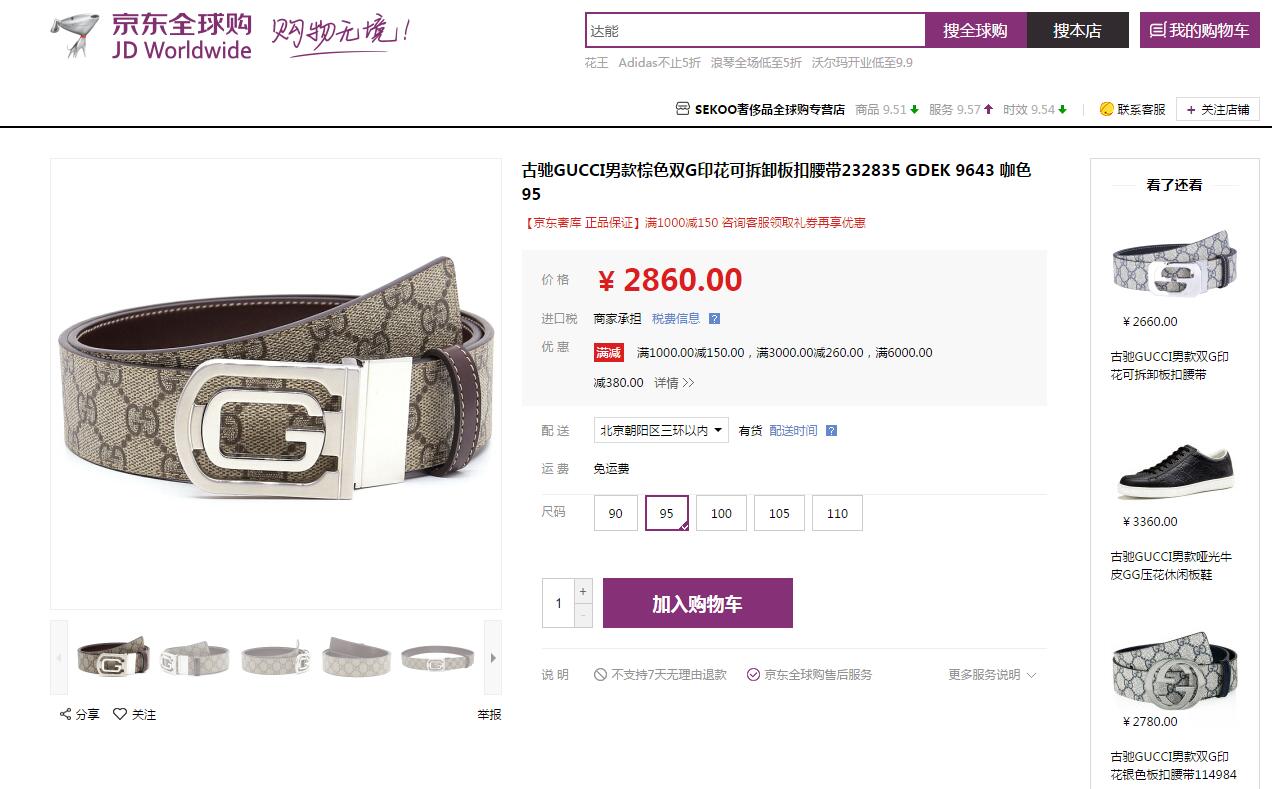The image size is (1272, 789).
Task: Select size 90
Action: tap(616, 513)
